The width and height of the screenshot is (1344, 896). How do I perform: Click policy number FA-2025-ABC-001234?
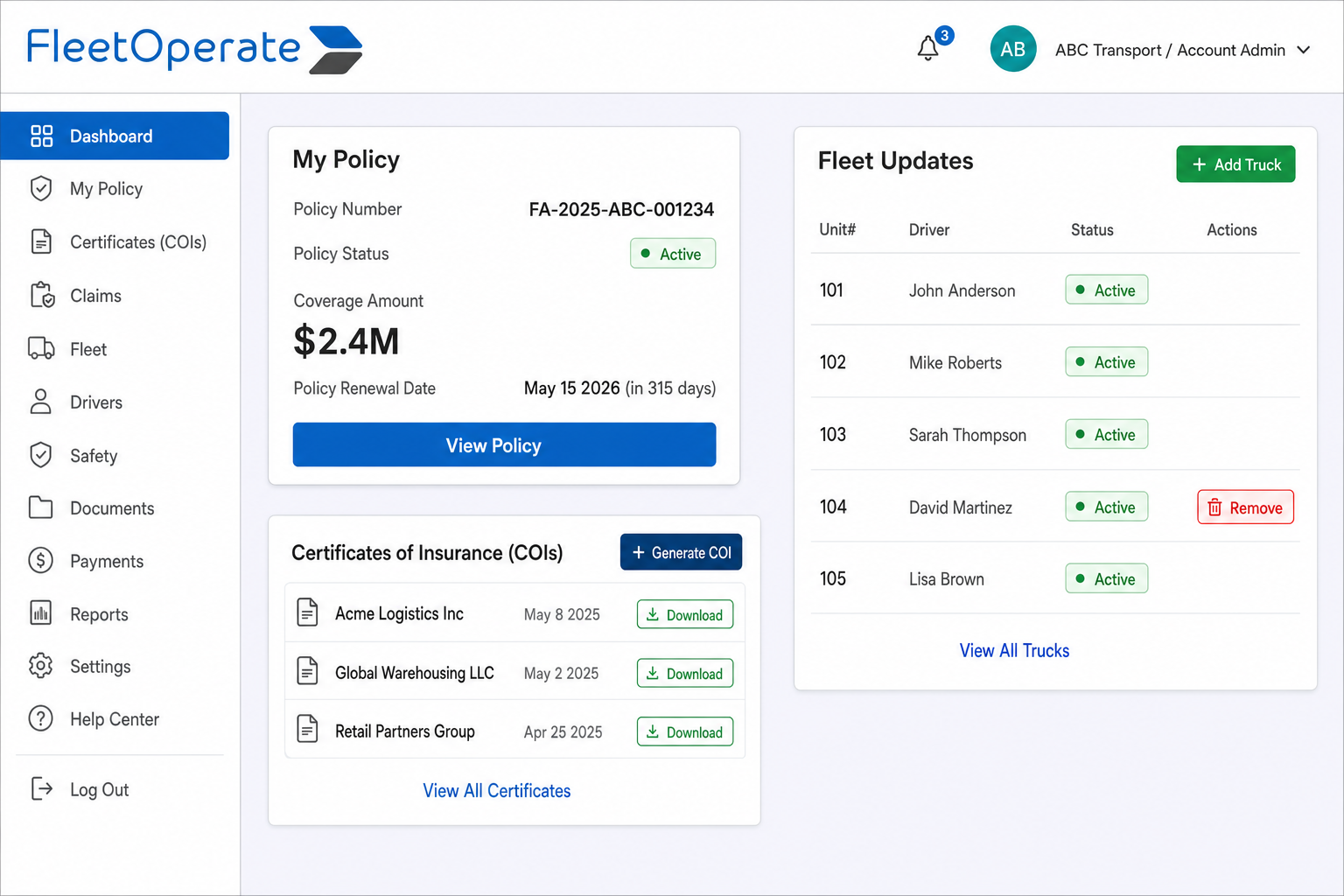[621, 209]
